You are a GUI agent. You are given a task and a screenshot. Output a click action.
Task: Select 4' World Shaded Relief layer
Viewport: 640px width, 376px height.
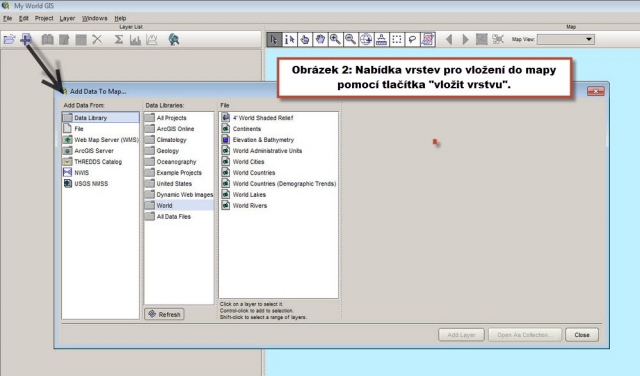click(x=279, y=118)
